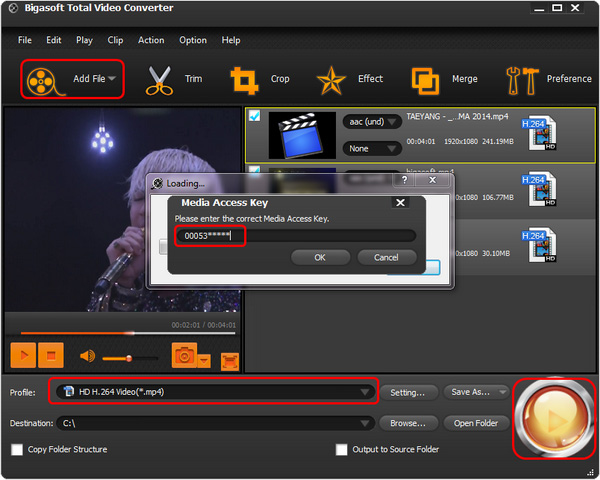Minimize the Bigasoft window

(539, 8)
